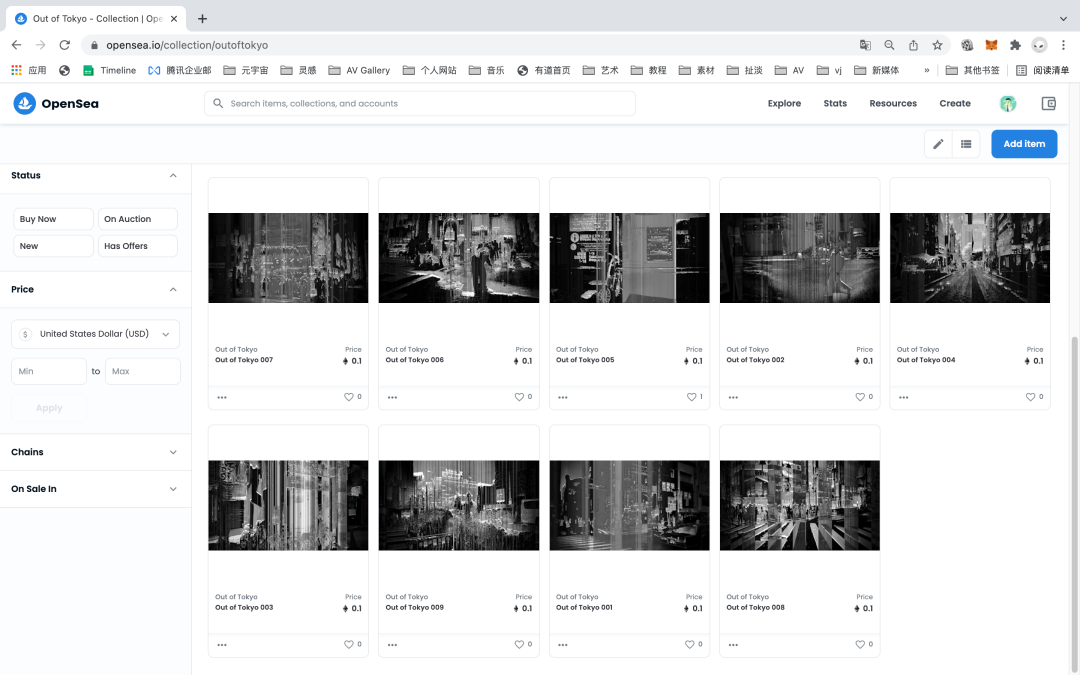
Task: Collapse the Status filter section
Action: [x=173, y=176]
